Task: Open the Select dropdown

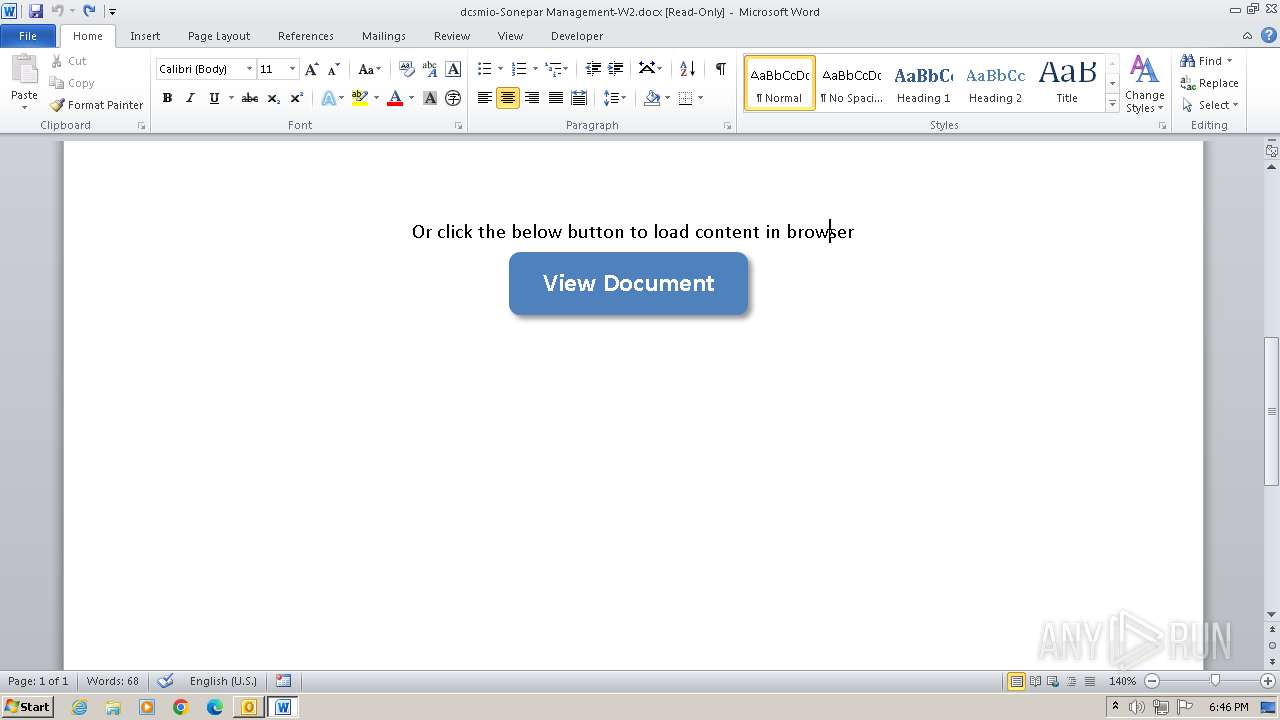Action: click(x=1209, y=105)
